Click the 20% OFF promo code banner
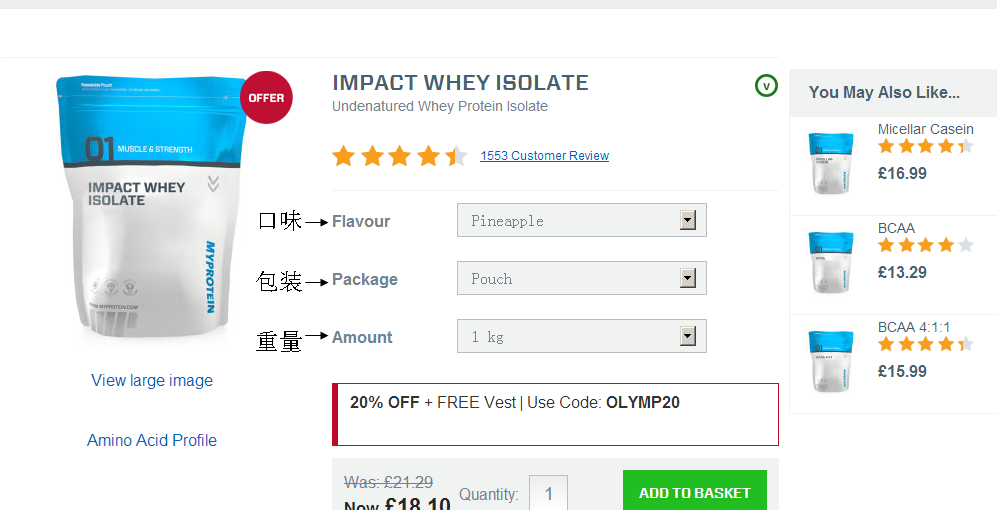This screenshot has width=997, height=510. 556,415
